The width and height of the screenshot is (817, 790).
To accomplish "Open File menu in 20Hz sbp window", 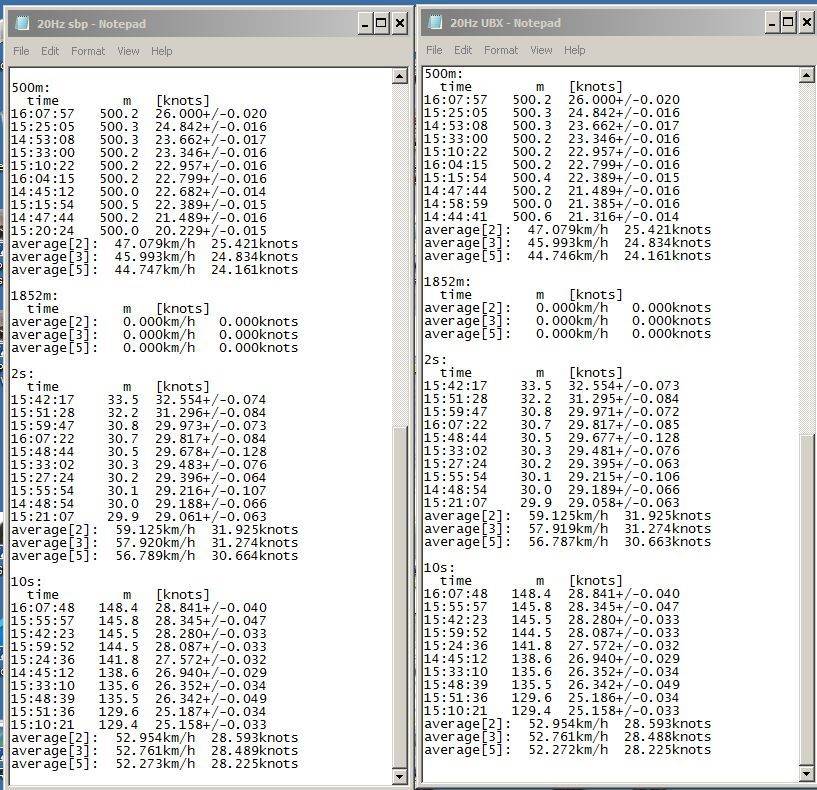I will pyautogui.click(x=21, y=51).
